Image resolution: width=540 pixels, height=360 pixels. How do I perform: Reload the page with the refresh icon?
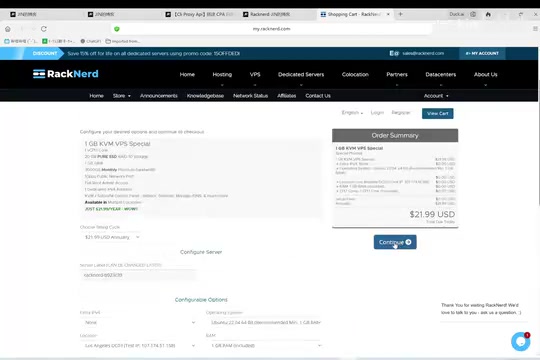pyautogui.click(x=44, y=29)
